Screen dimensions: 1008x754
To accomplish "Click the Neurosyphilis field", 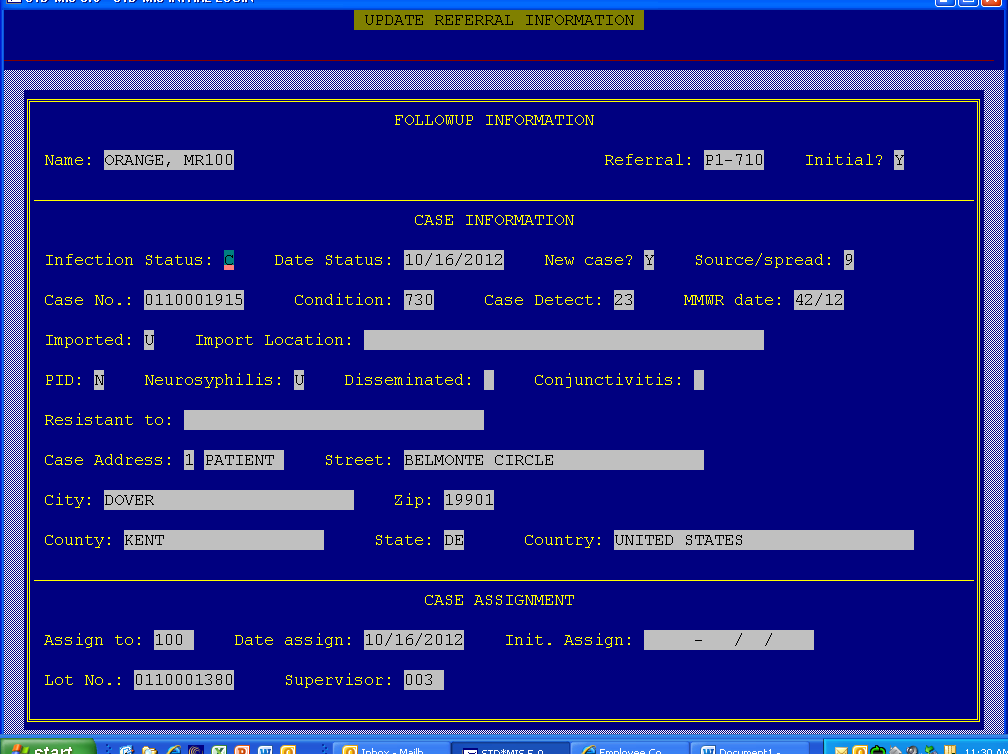I will [299, 380].
